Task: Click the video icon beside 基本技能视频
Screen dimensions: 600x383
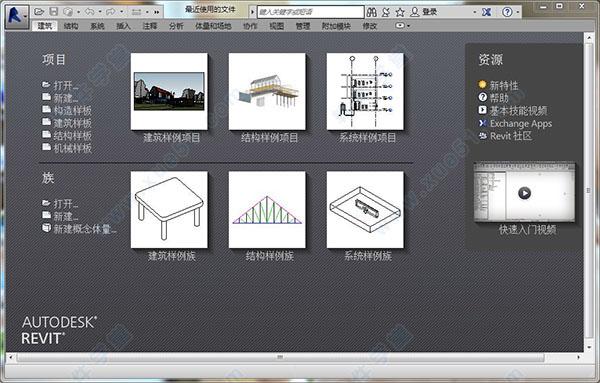Action: coord(482,110)
